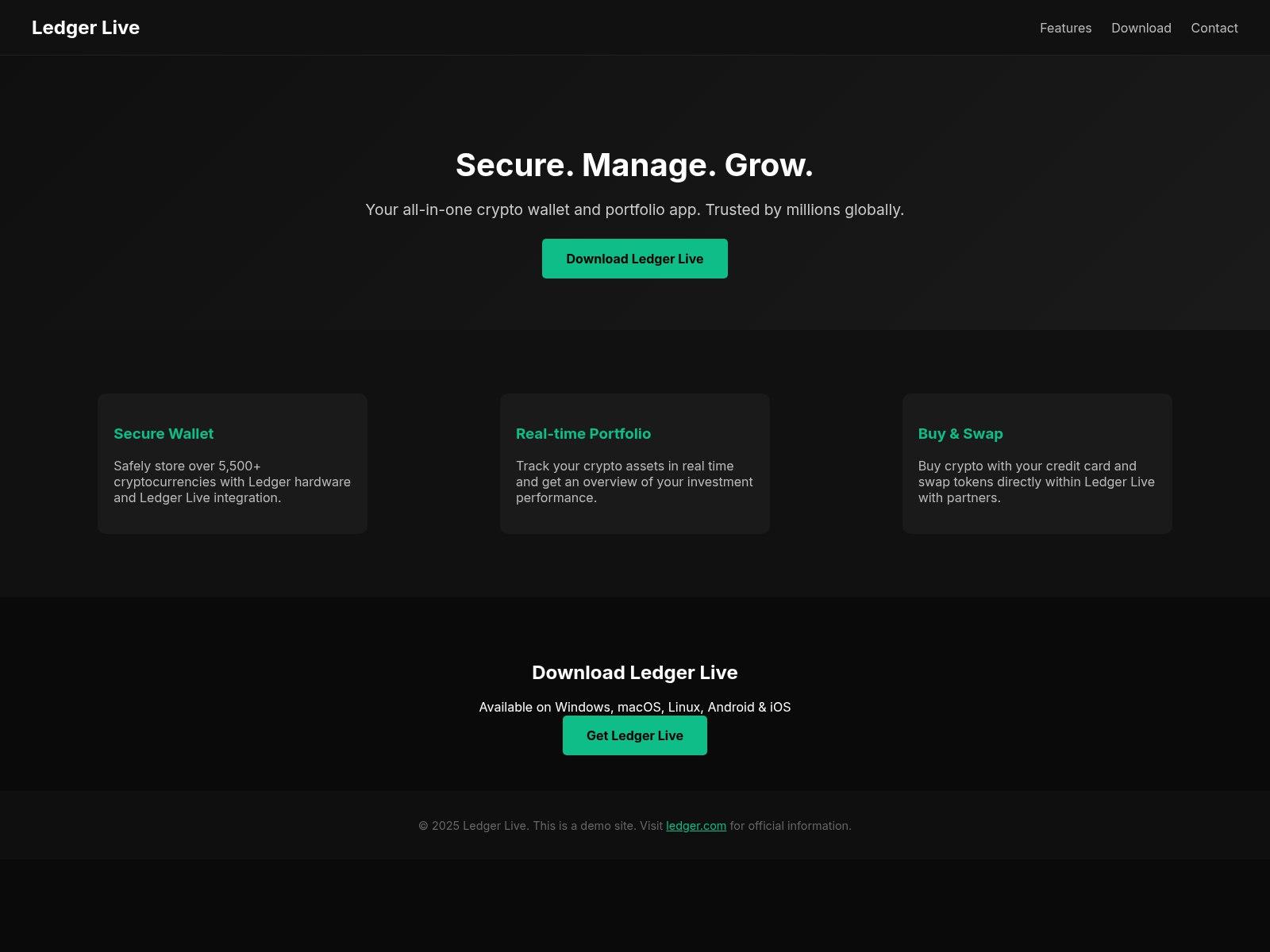1270x952 pixels.
Task: Click the 'Your all-in-one crypto wallet' subtitle
Action: pyautogui.click(x=635, y=209)
